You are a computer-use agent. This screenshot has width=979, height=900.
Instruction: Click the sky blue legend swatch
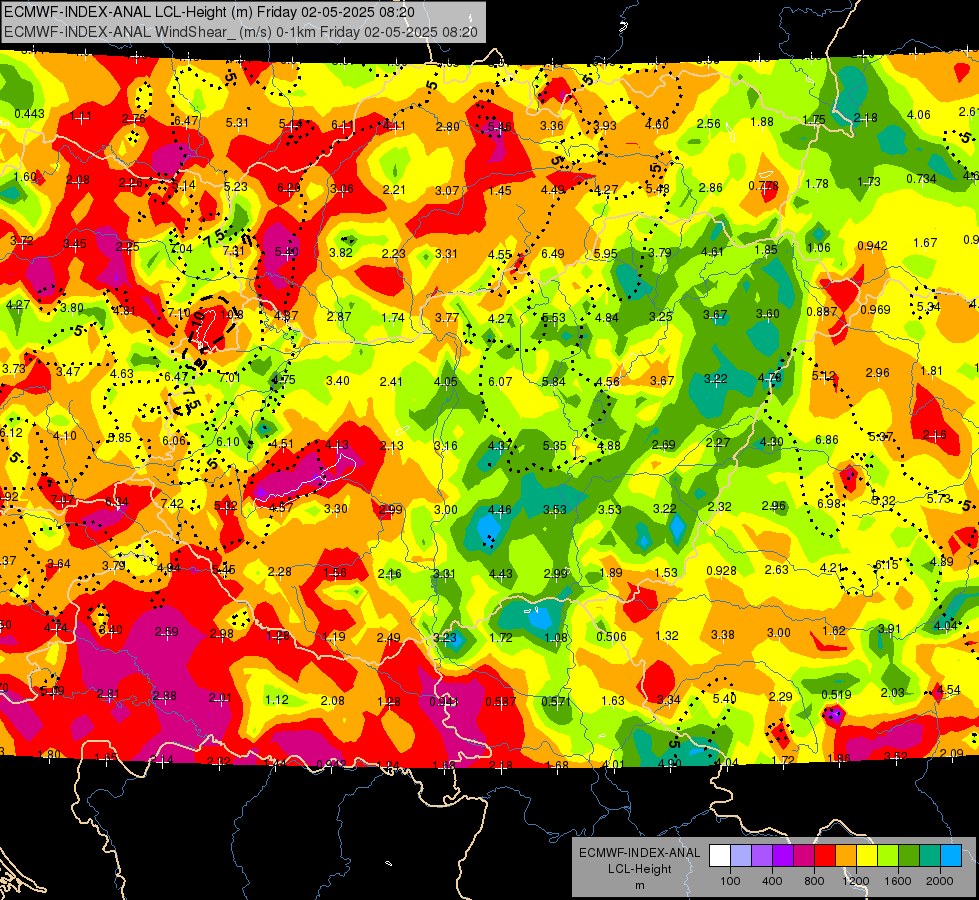(x=950, y=856)
